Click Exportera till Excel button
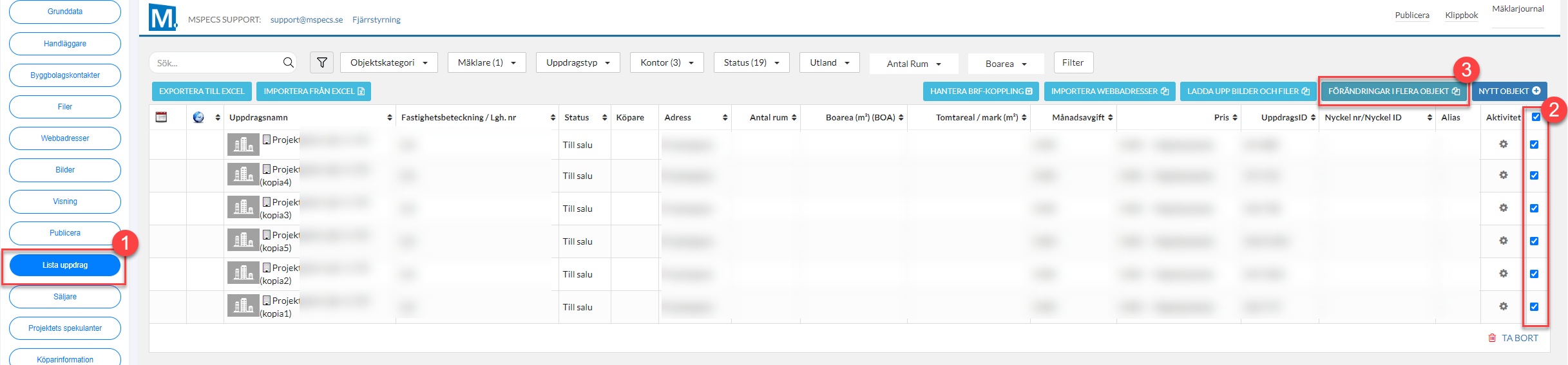The height and width of the screenshot is (365, 1568). 202,91
